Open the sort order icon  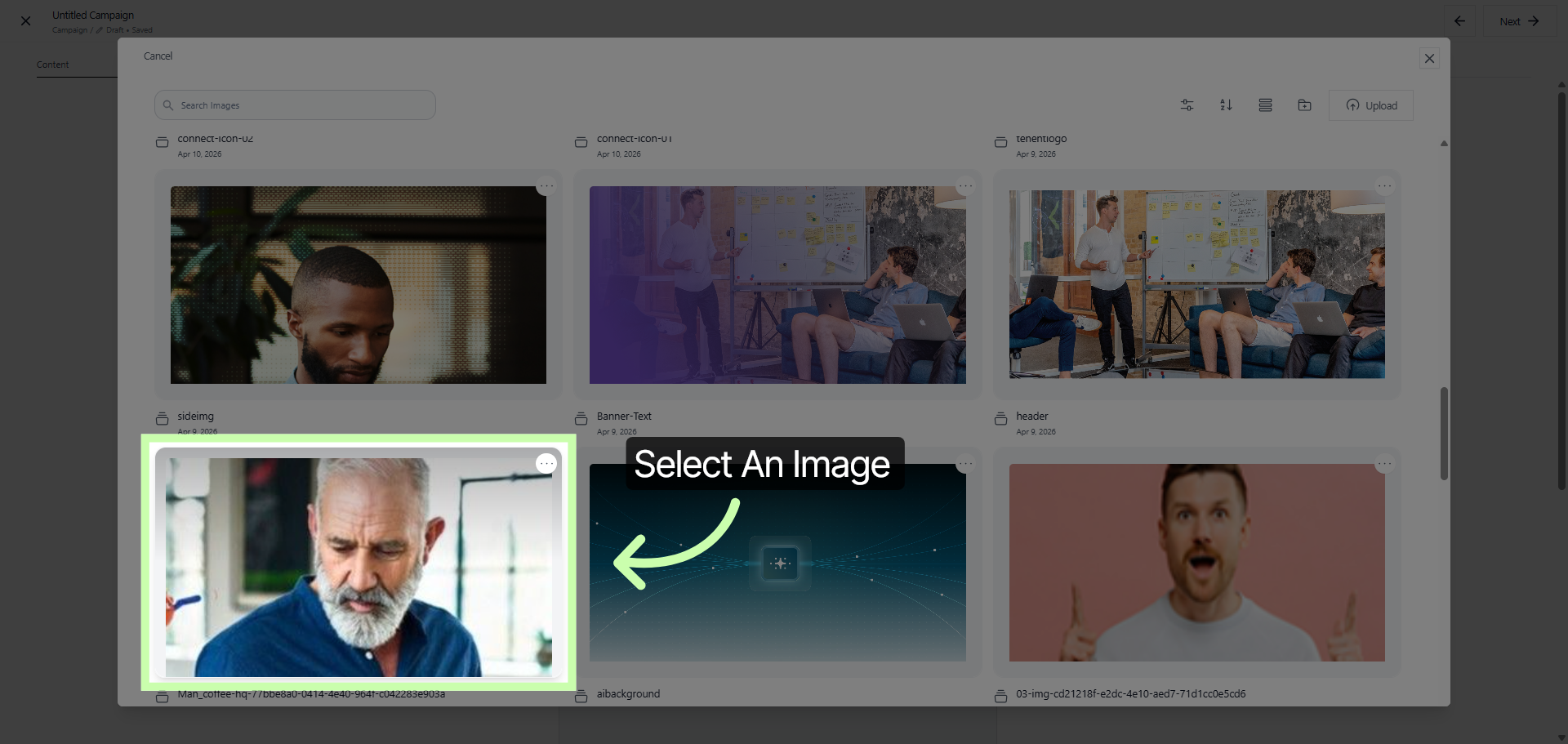[x=1226, y=105]
